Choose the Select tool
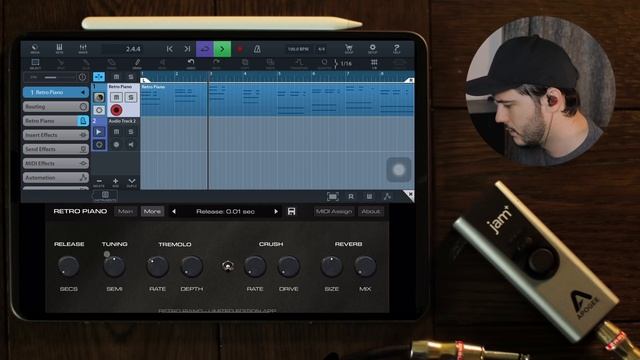Screen dimensions: 640x360 pyautogui.click(x=35, y=63)
